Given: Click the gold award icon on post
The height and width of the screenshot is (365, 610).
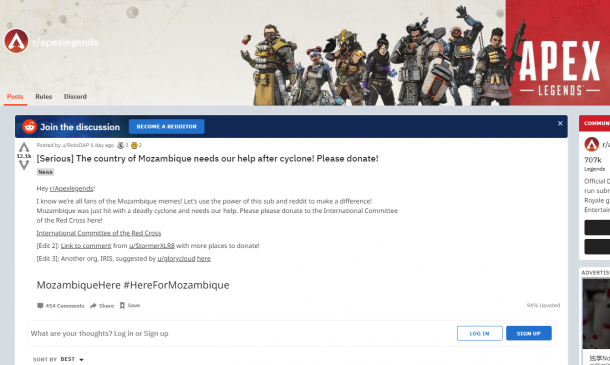Looking at the screenshot, I should point(134,145).
